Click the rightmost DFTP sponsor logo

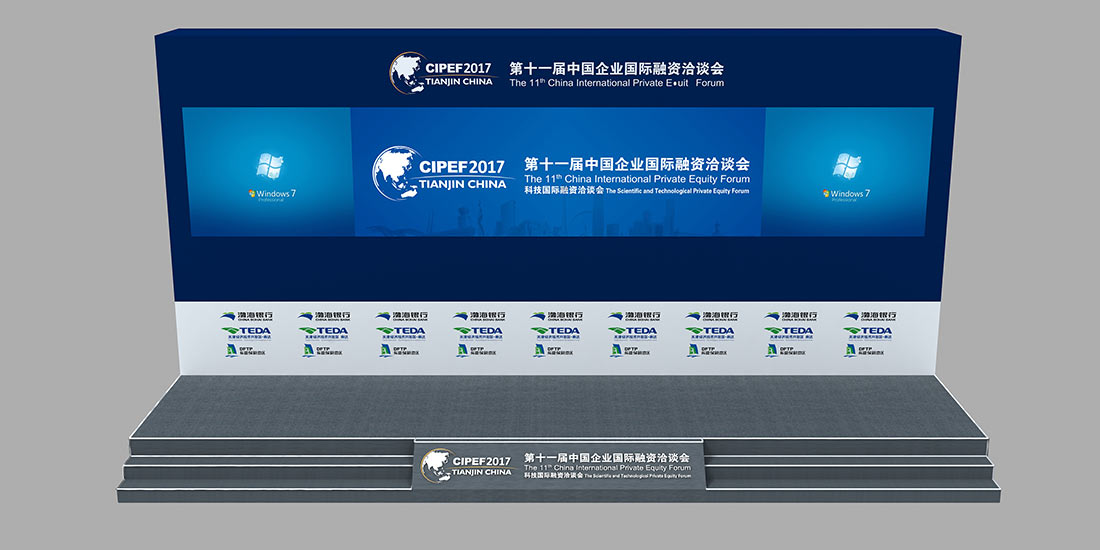click(x=867, y=350)
